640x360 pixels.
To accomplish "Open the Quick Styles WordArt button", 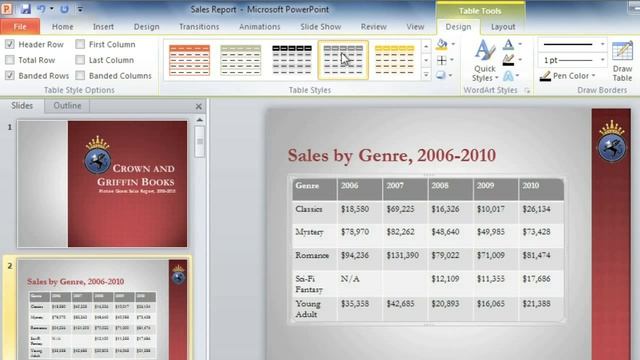I will (x=484, y=60).
